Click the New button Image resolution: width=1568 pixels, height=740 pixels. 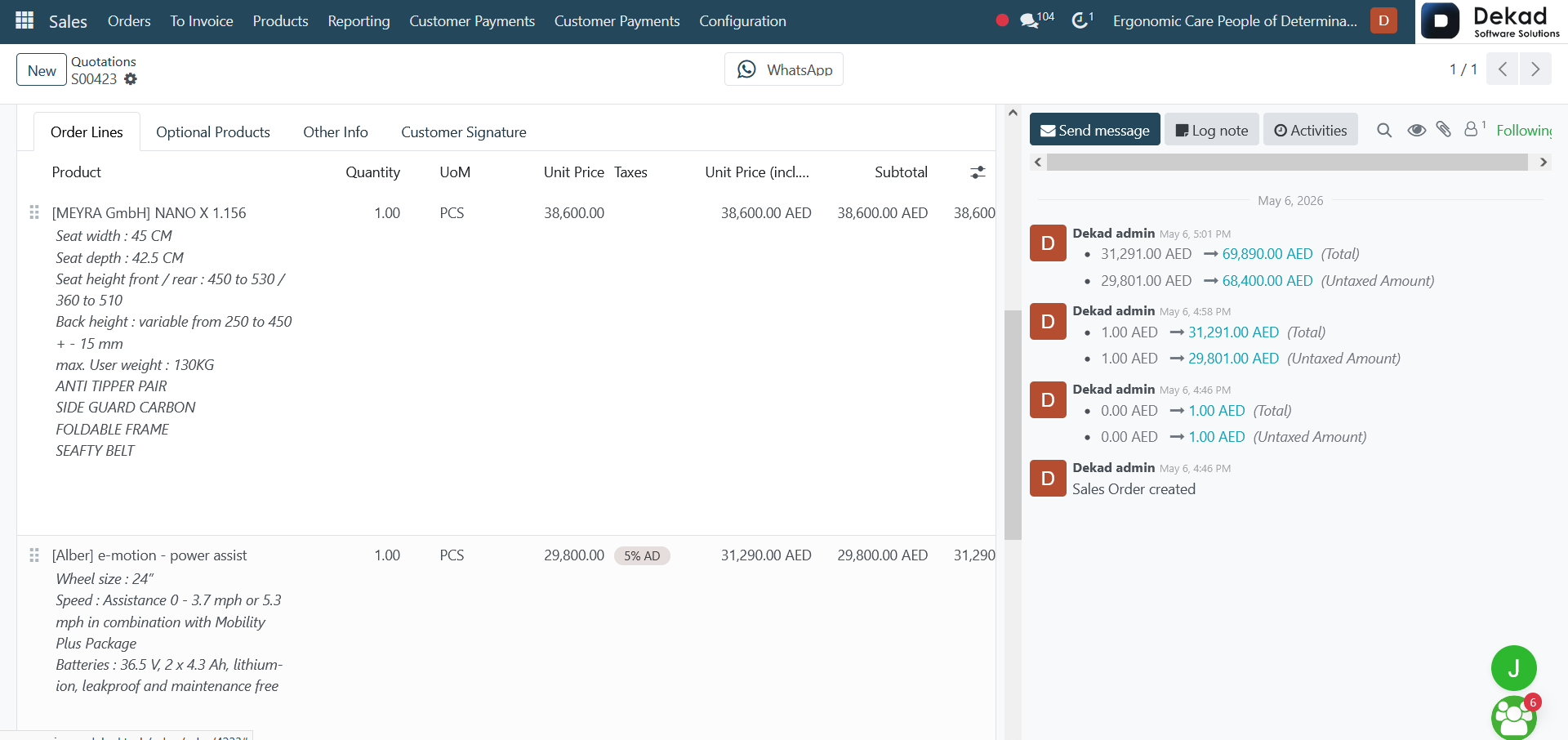pos(42,70)
